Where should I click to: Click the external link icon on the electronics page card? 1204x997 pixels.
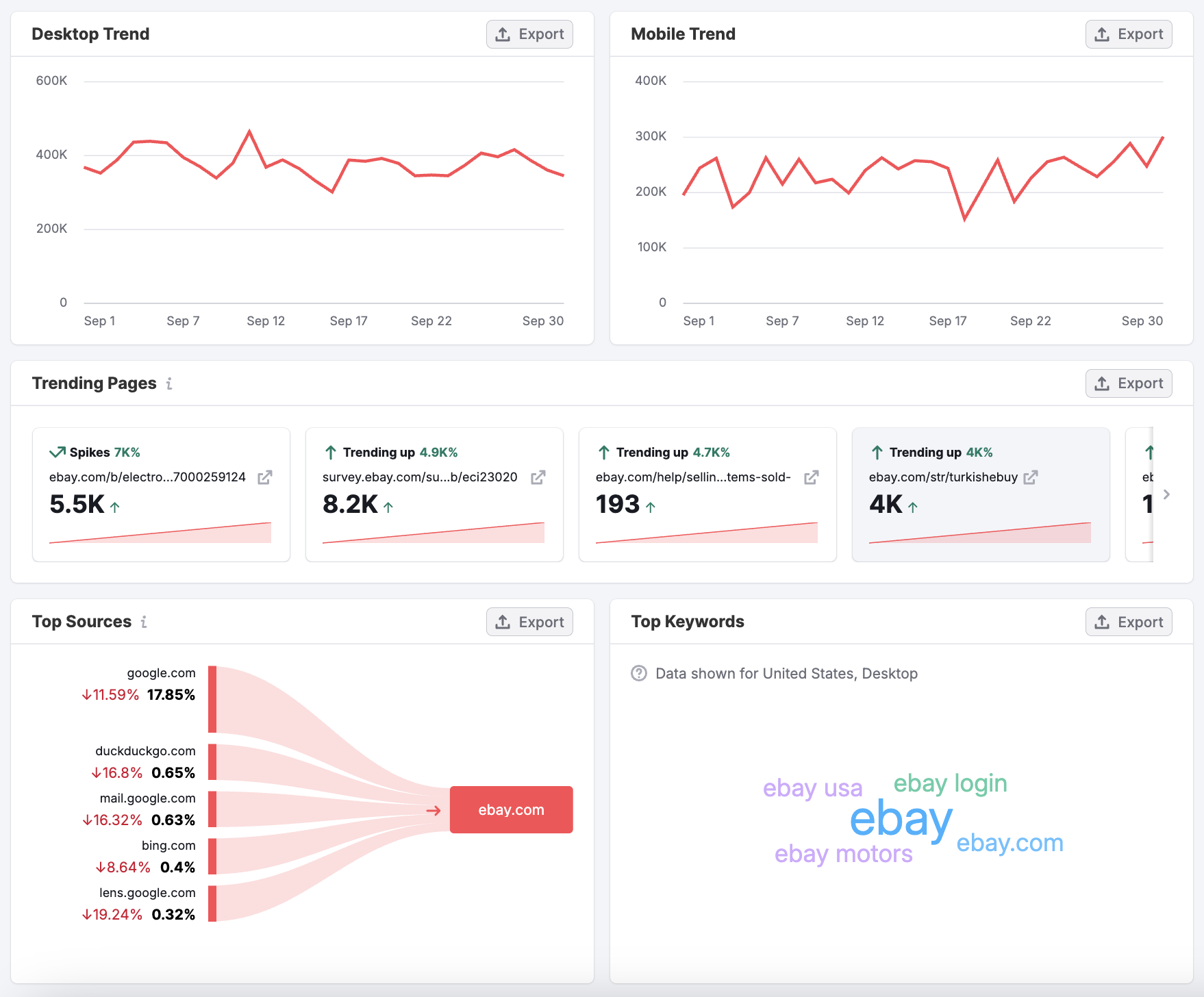(x=265, y=477)
